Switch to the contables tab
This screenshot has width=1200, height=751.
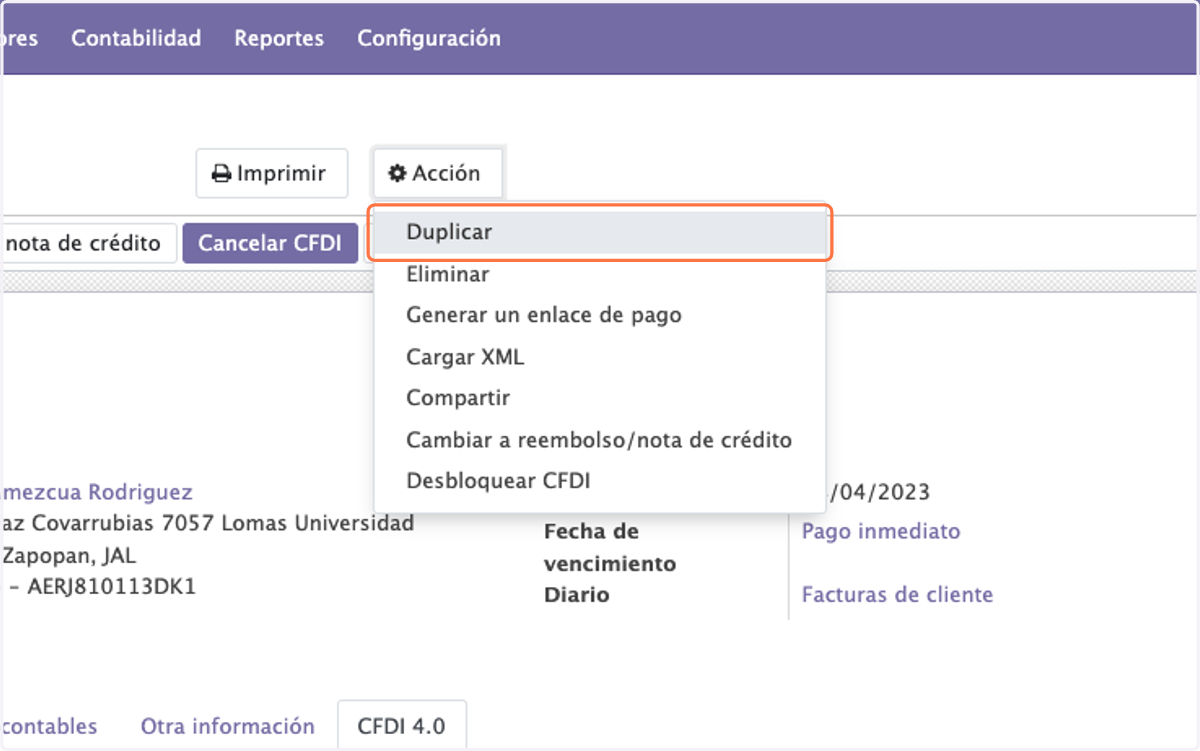[49, 726]
